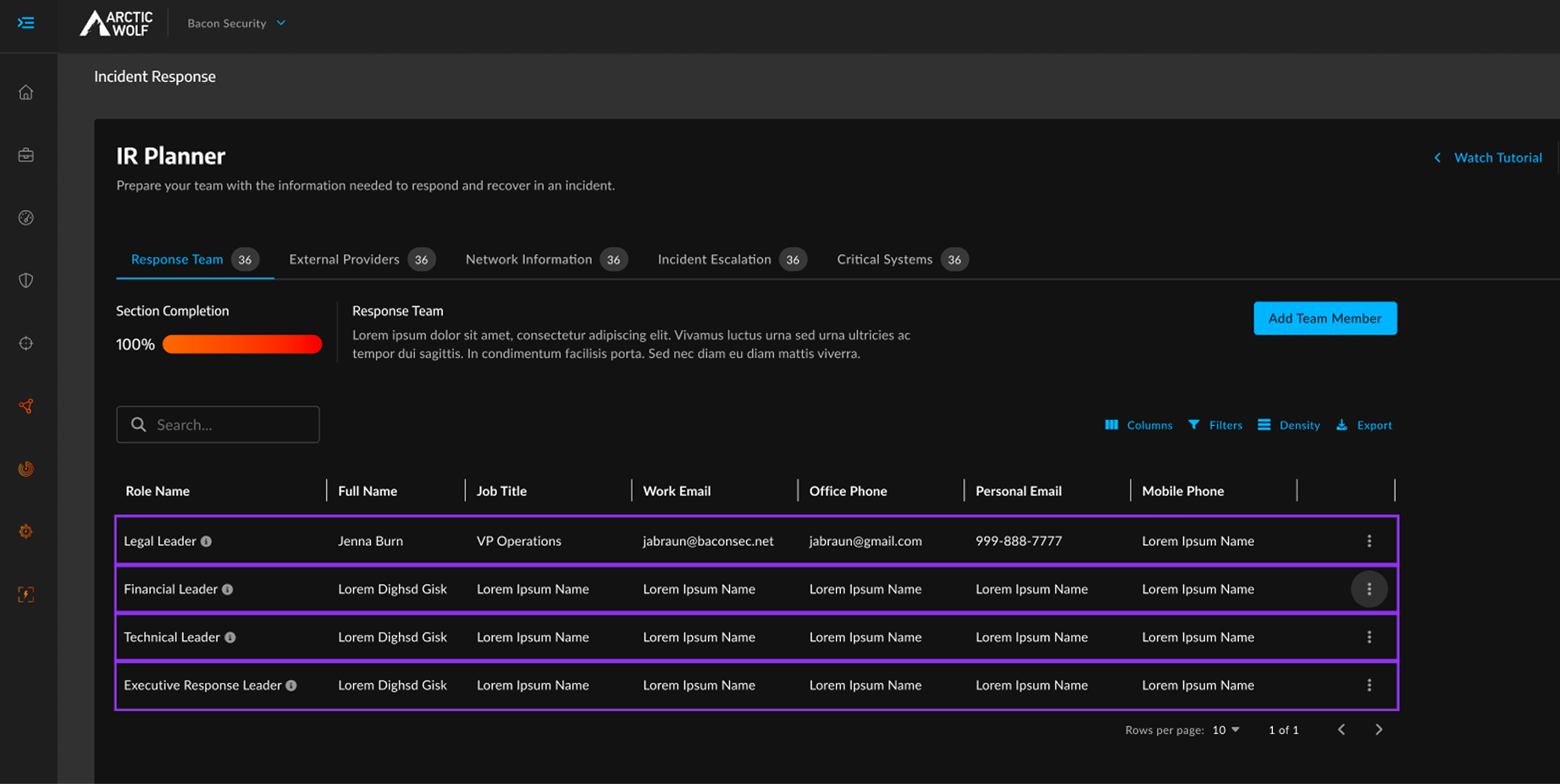This screenshot has height=784, width=1560.
Task: Open the briefcase icon in sidebar
Action: [x=26, y=155]
